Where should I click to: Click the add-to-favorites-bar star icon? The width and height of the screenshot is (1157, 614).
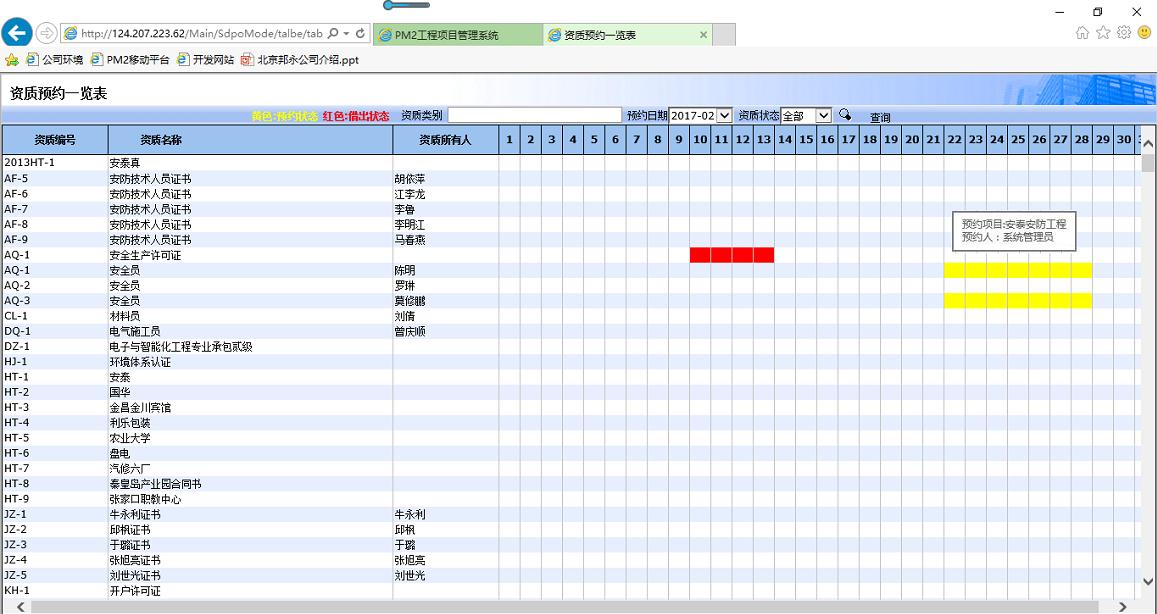12,60
